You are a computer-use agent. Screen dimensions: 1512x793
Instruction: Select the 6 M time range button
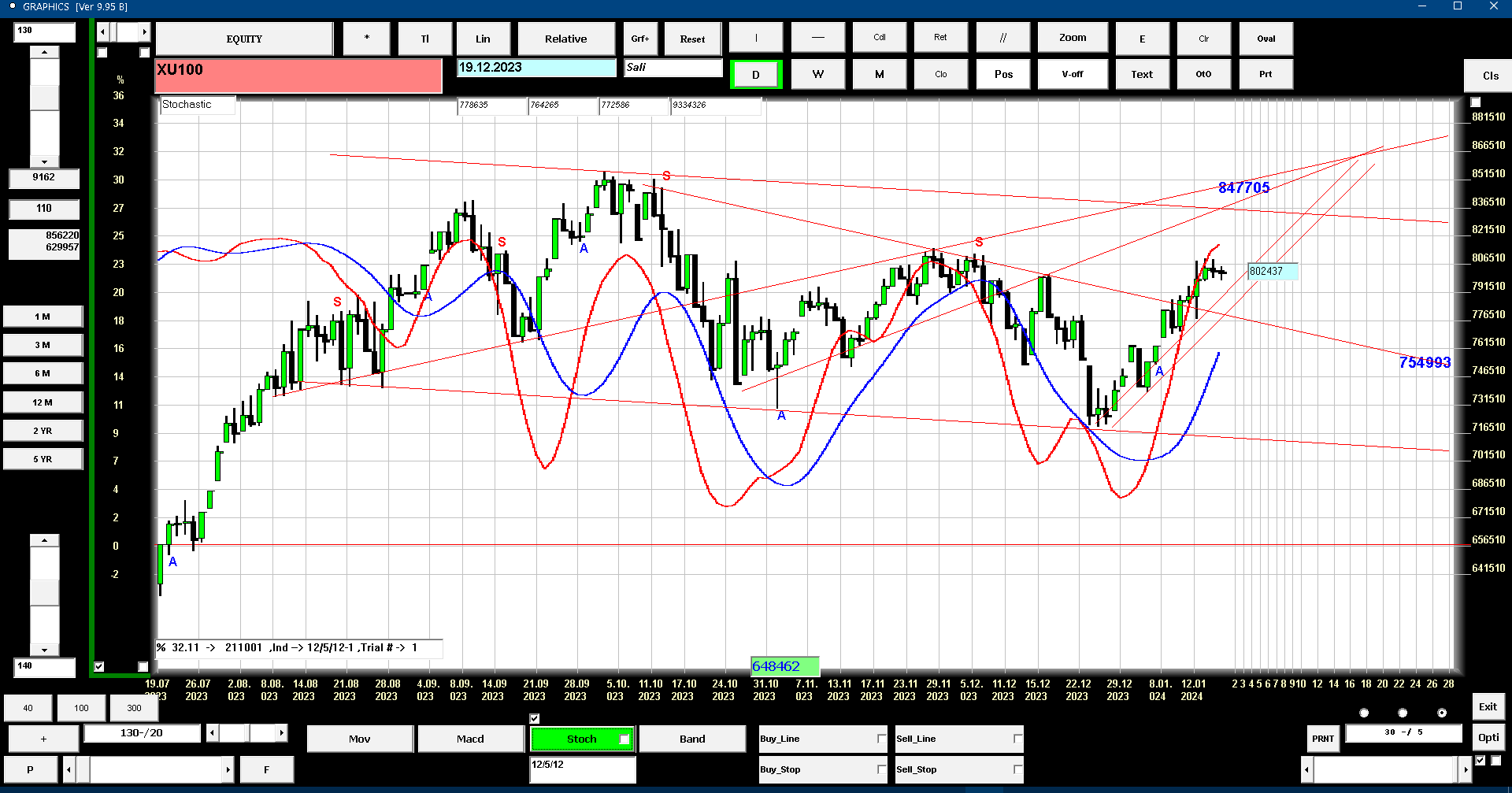43,373
